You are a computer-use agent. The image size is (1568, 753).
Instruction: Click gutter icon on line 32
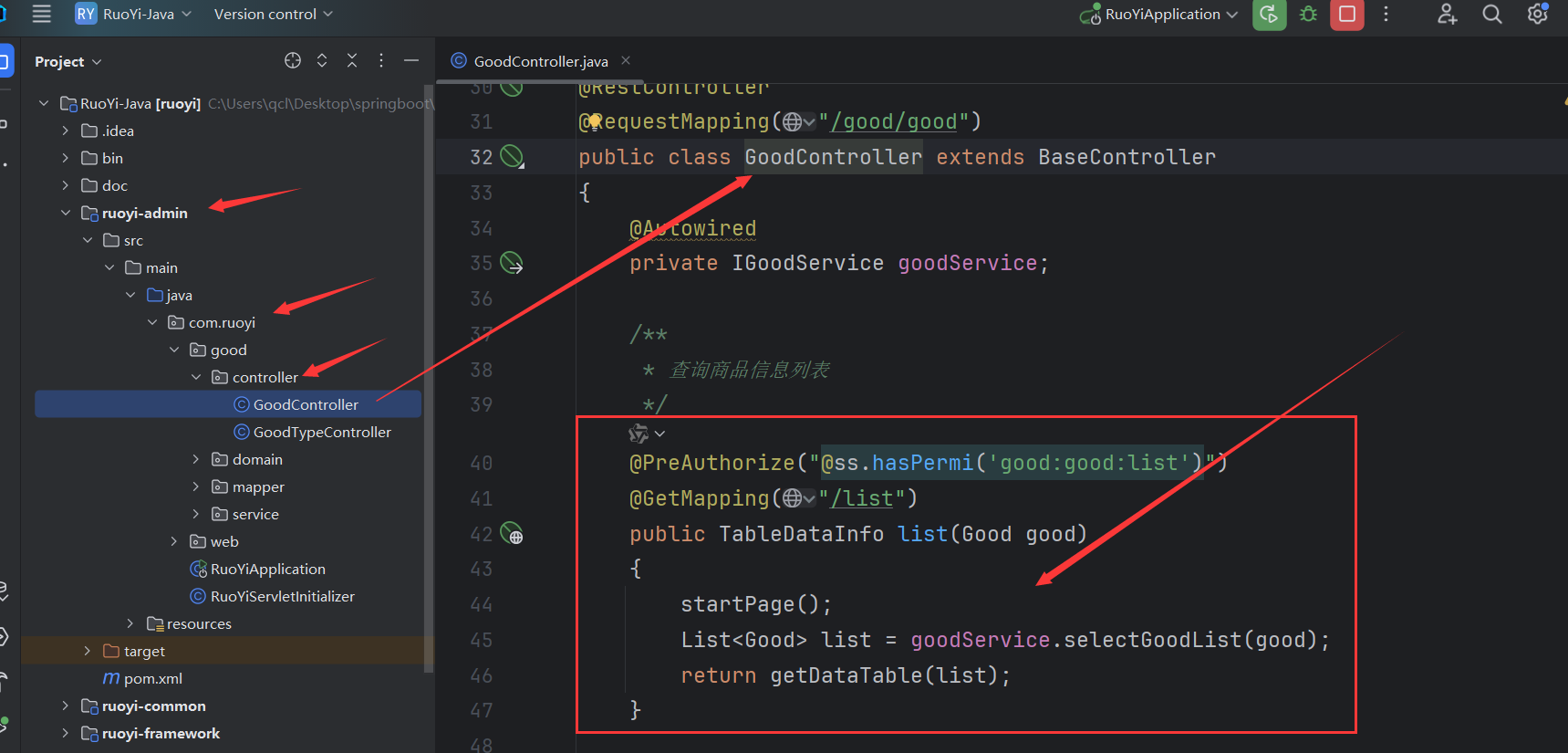pos(513,157)
